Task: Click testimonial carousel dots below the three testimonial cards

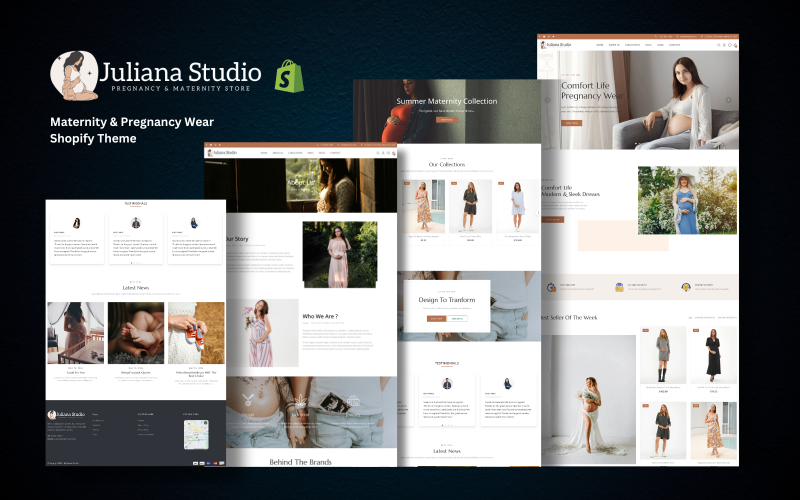Action: point(136,263)
